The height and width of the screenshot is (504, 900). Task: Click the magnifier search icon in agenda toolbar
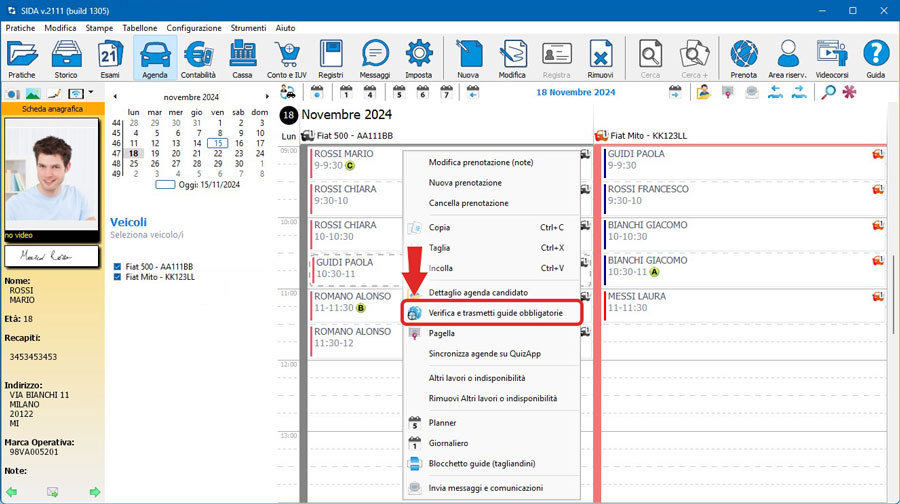(x=828, y=92)
